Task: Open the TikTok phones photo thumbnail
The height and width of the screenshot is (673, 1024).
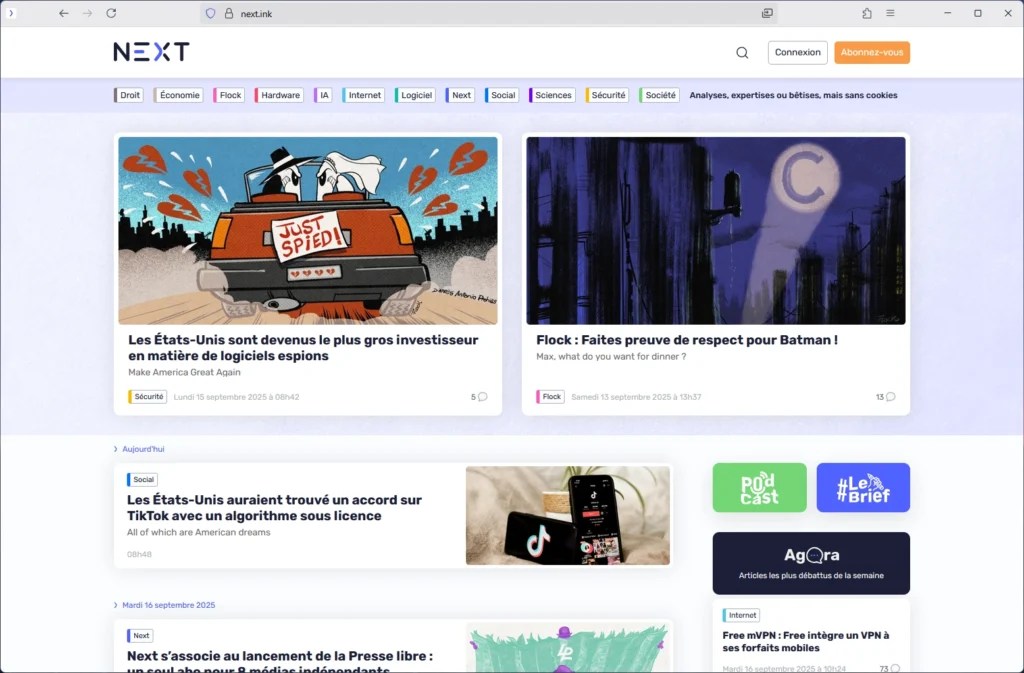Action: pyautogui.click(x=568, y=515)
